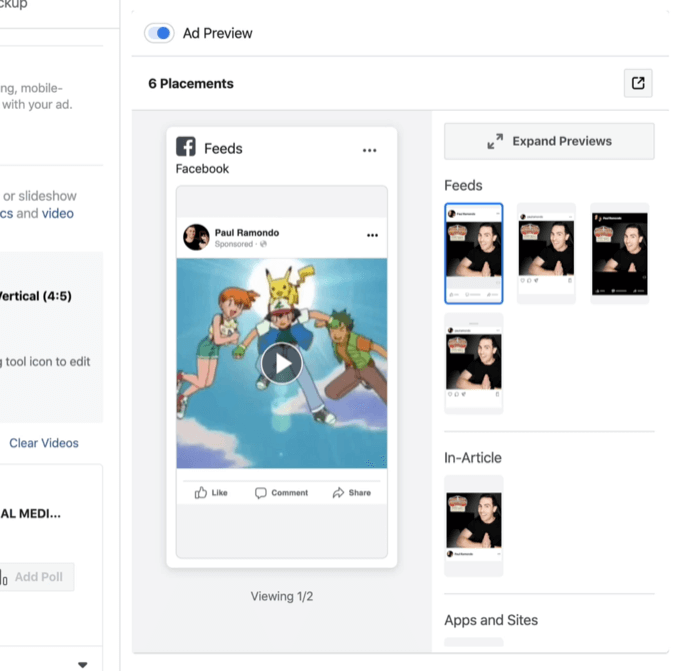The image size is (700, 671).
Task: Click the In-Article section heading
Action: (x=473, y=458)
